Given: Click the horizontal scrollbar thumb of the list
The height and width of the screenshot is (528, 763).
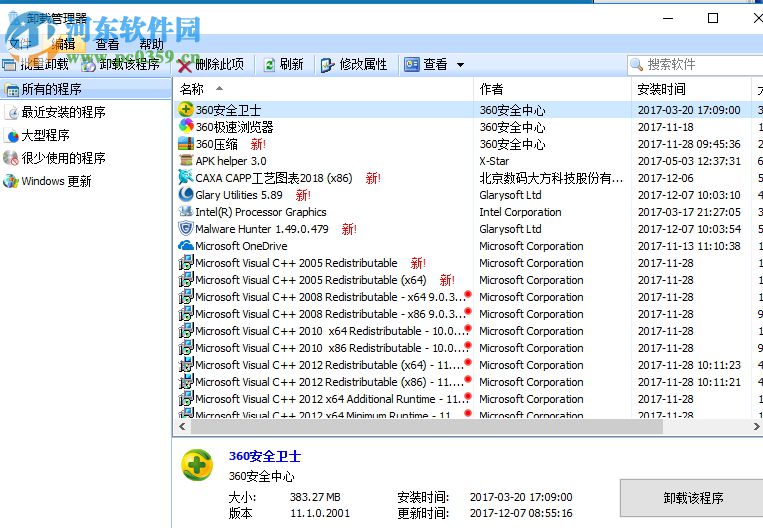Looking at the screenshot, I should [427, 427].
